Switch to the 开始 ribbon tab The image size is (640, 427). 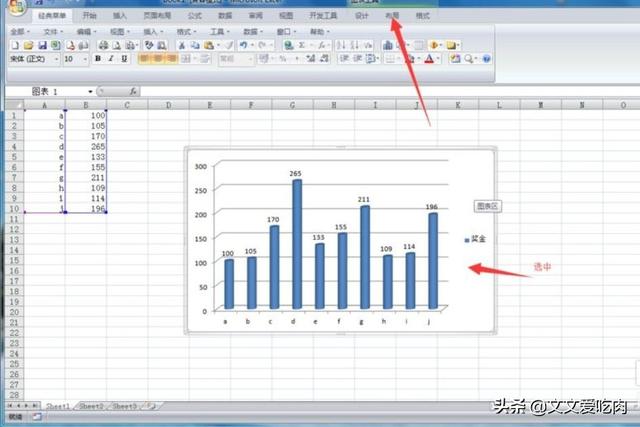click(x=89, y=16)
